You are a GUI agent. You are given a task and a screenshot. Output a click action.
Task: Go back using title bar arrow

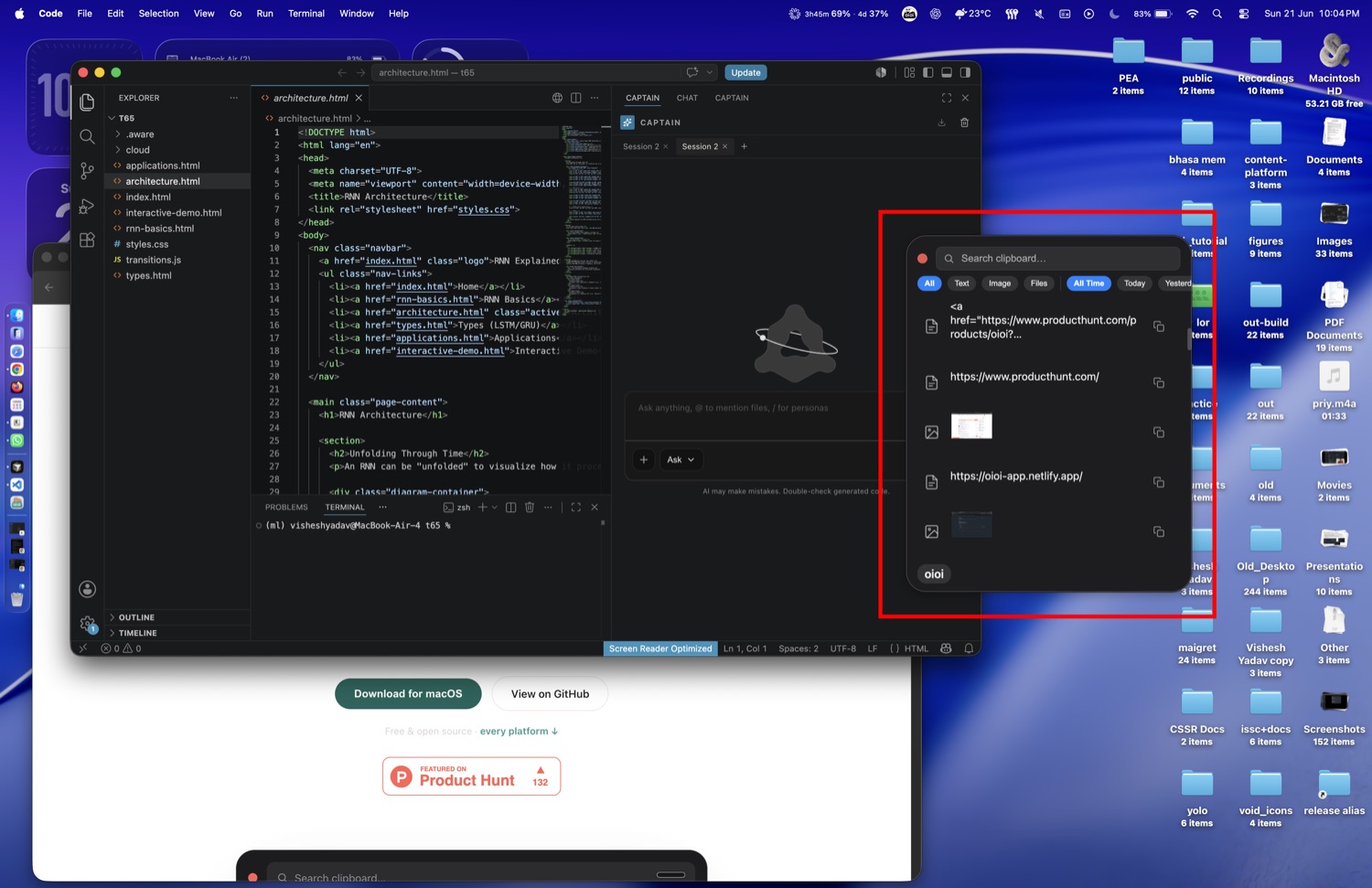click(x=341, y=72)
